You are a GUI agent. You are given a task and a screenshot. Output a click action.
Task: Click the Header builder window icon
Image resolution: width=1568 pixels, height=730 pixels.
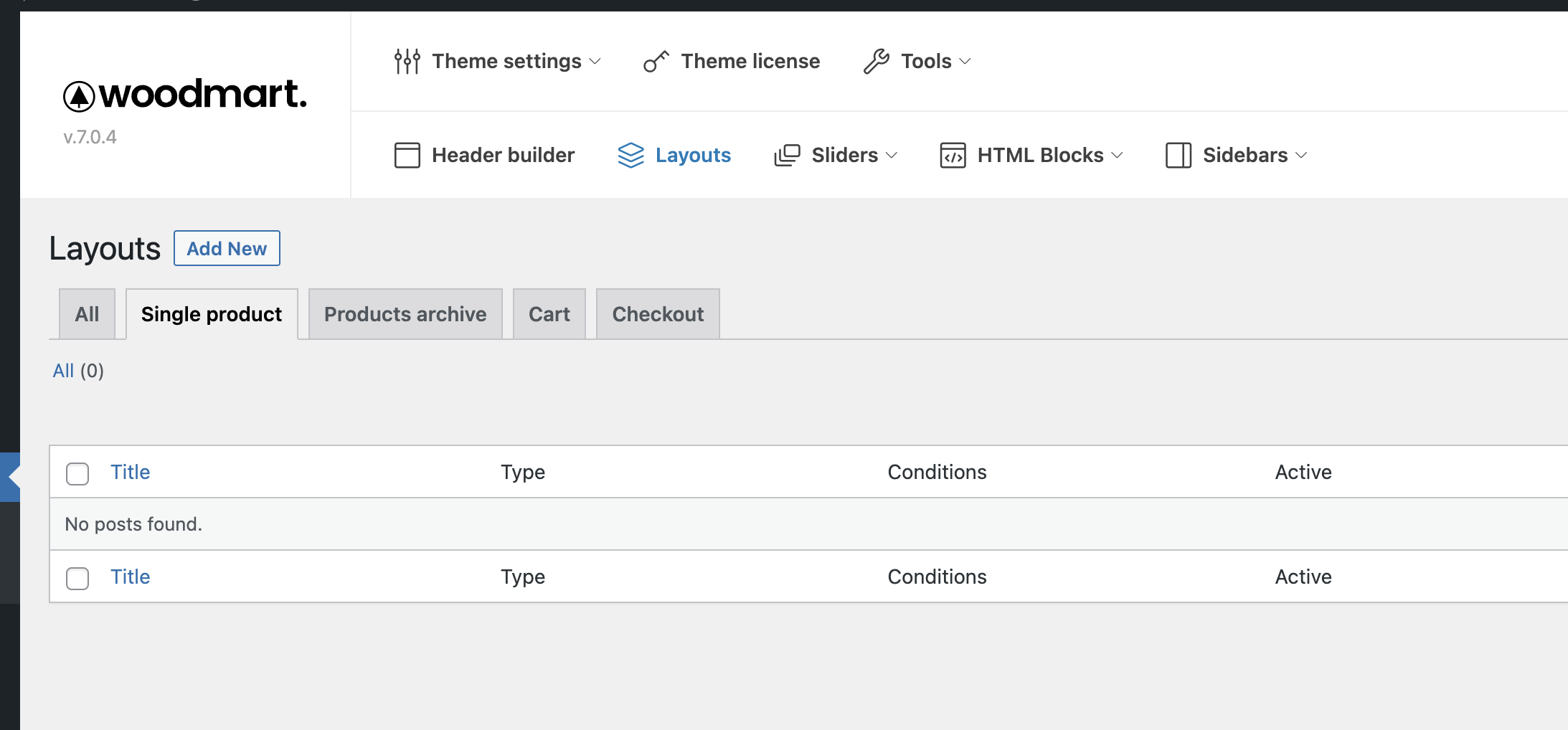407,155
